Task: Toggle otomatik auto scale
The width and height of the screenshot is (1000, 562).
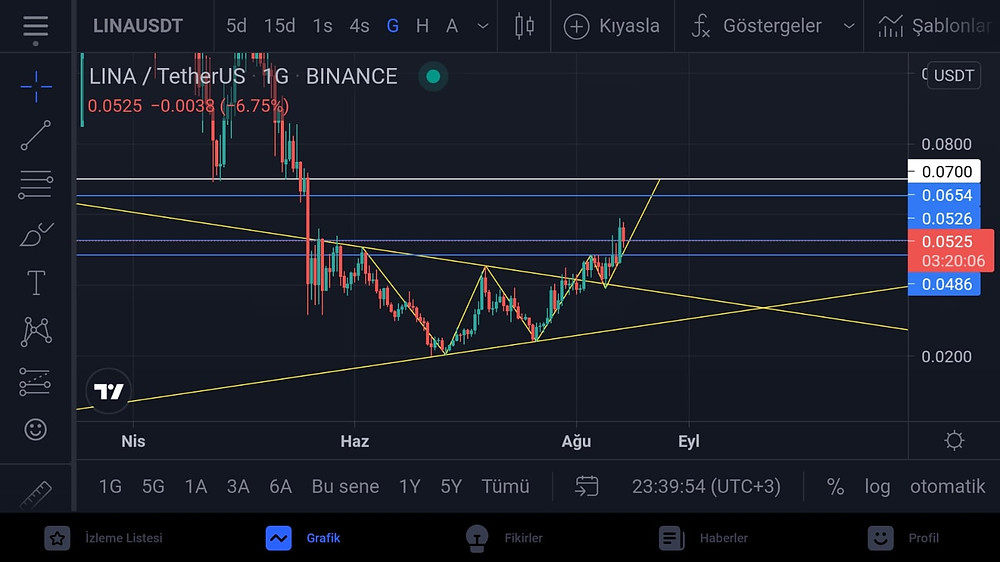Action: (x=947, y=487)
